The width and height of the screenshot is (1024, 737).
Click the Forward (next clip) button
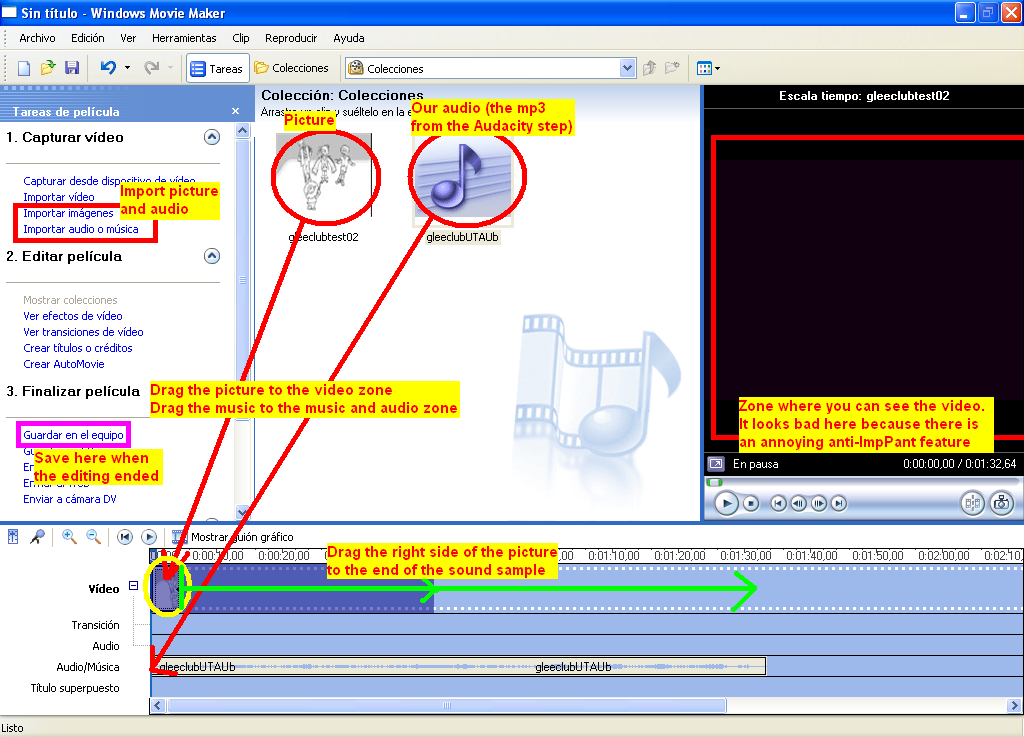839,503
